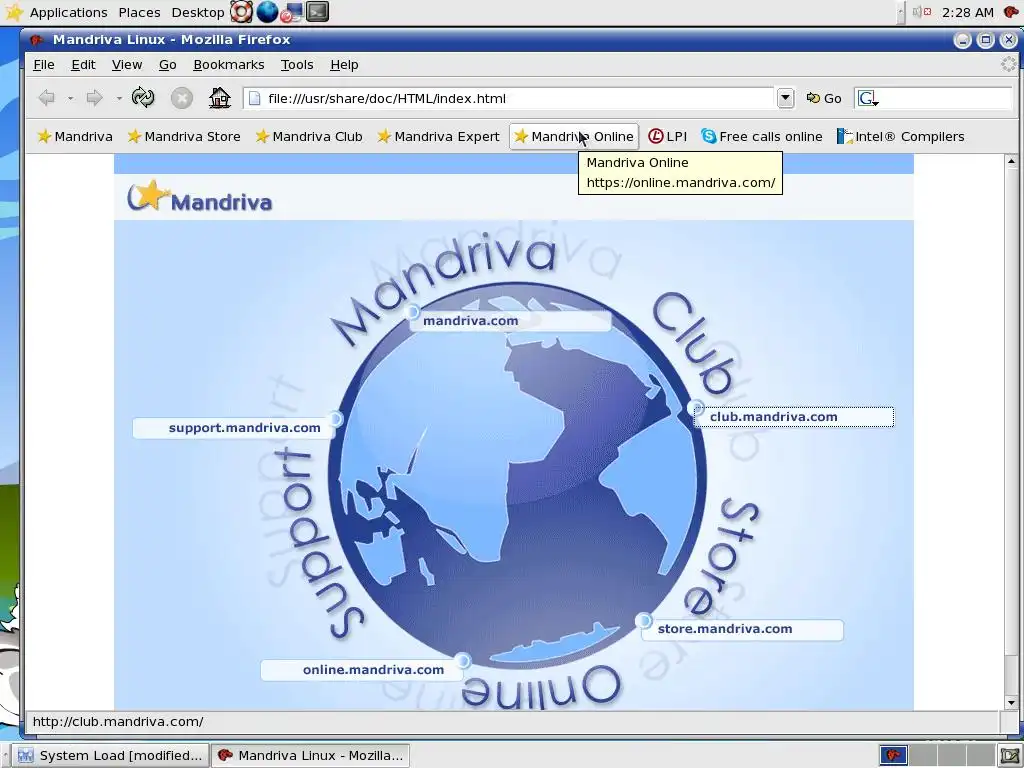Viewport: 1024px width, 768px height.
Task: Launch the globe web browser panel icon
Action: pyautogui.click(x=267, y=12)
